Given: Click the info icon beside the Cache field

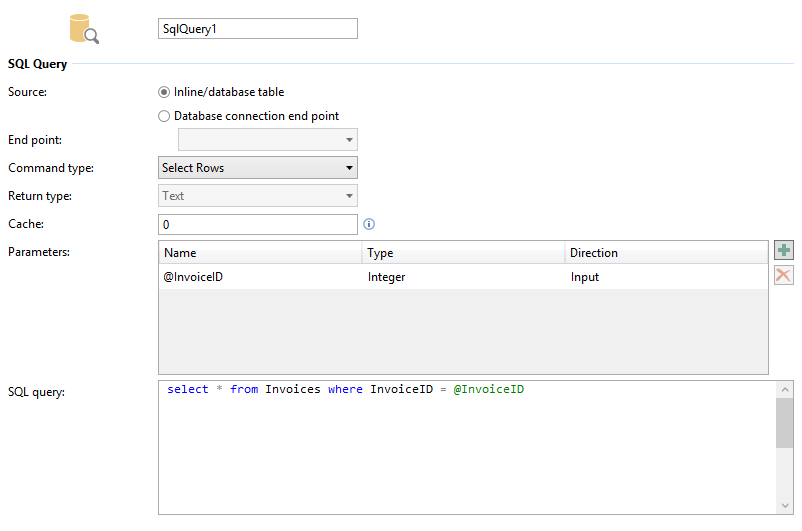Looking at the screenshot, I should click(x=369, y=224).
